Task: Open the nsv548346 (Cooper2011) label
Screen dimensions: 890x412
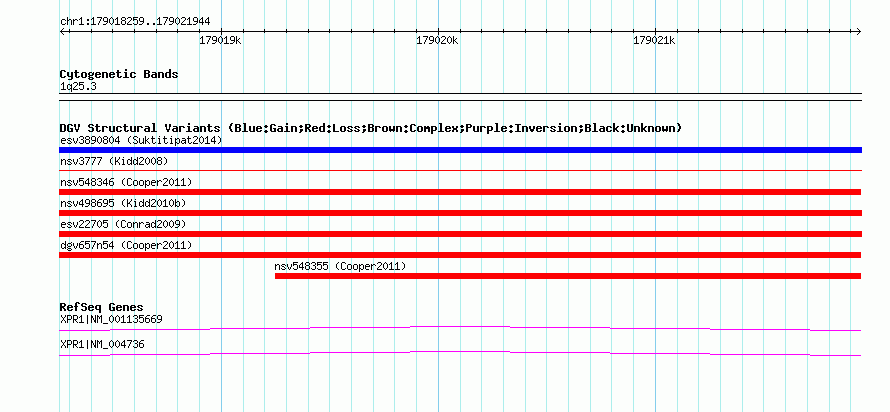Action: click(126, 182)
